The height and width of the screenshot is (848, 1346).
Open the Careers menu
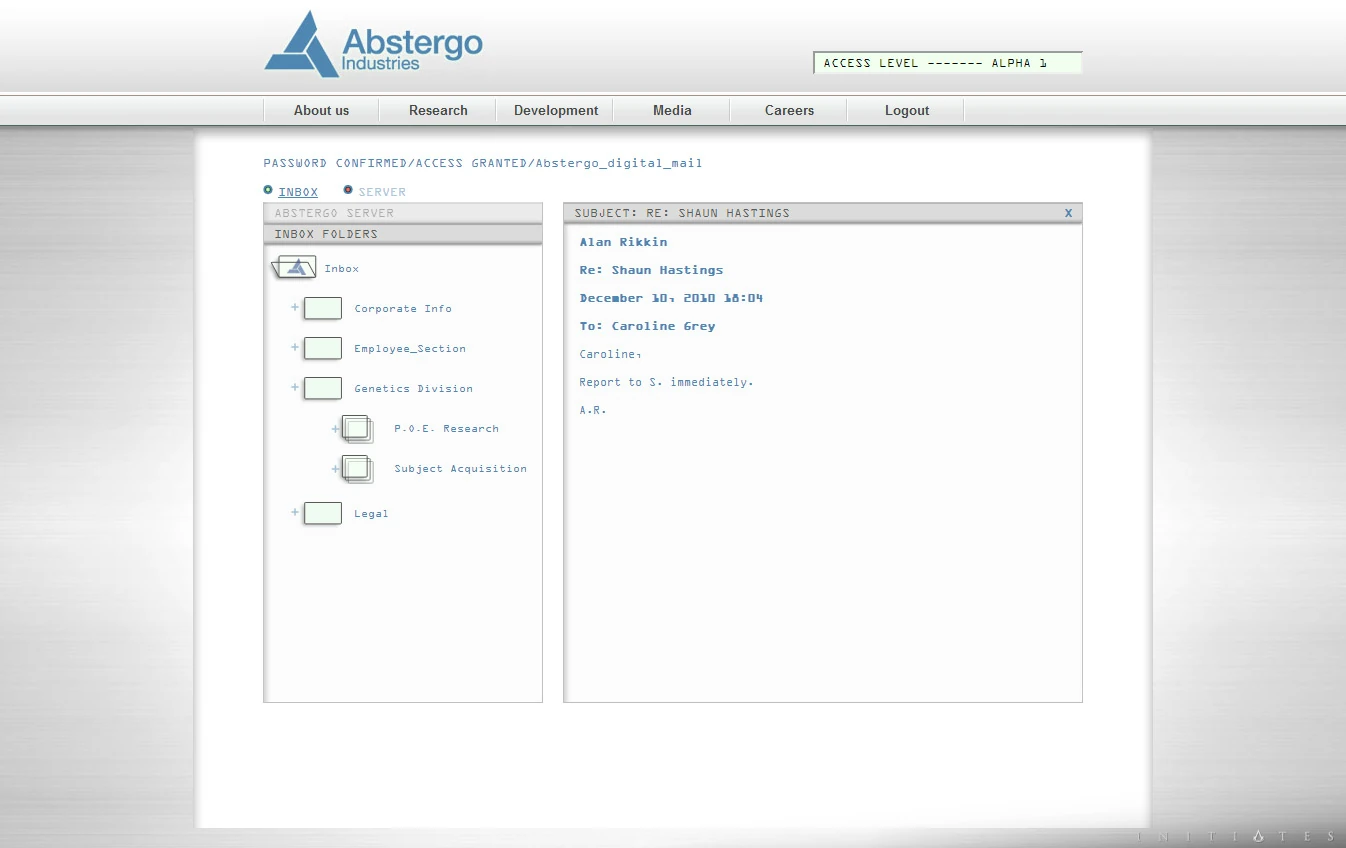pos(789,110)
